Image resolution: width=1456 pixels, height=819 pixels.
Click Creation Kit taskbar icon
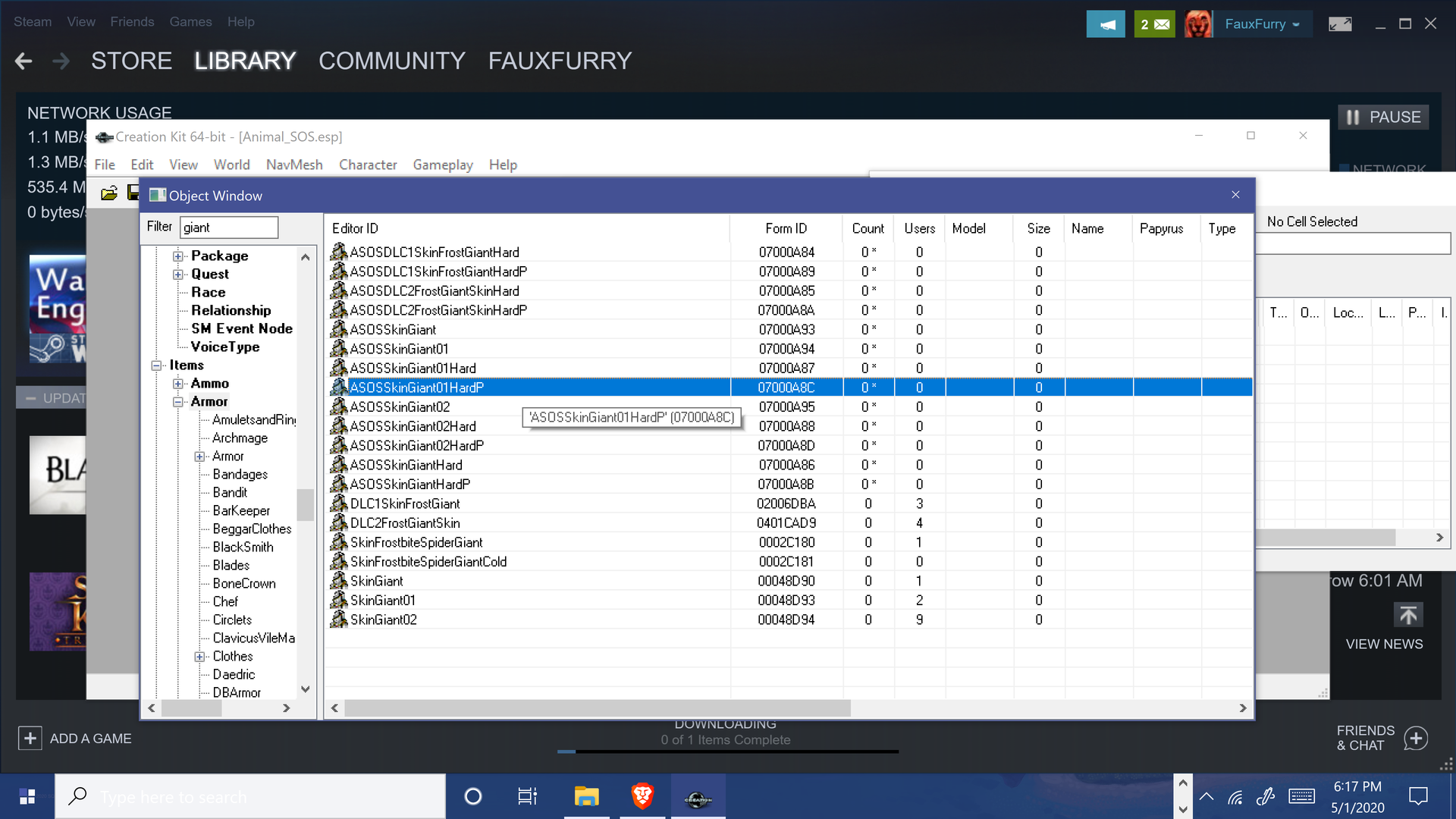698,796
